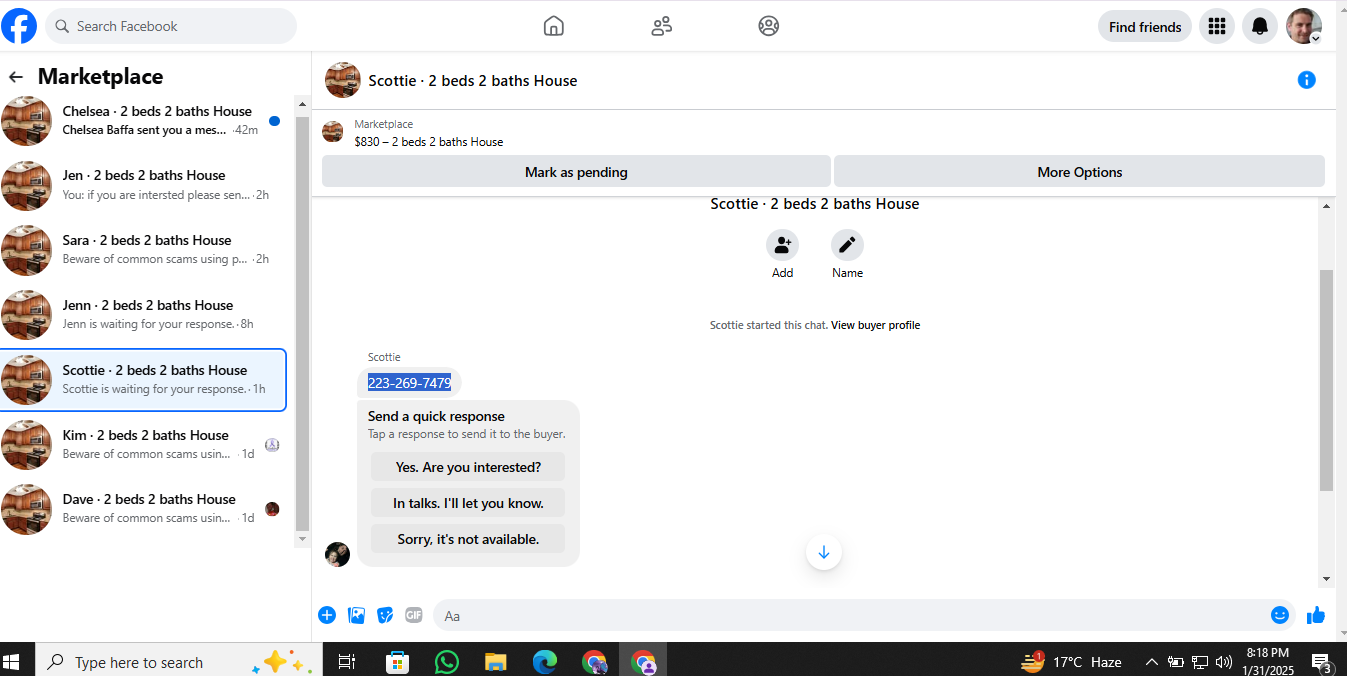Open Jen's conversation
Image resolution: width=1347 pixels, height=676 pixels.
click(x=143, y=185)
